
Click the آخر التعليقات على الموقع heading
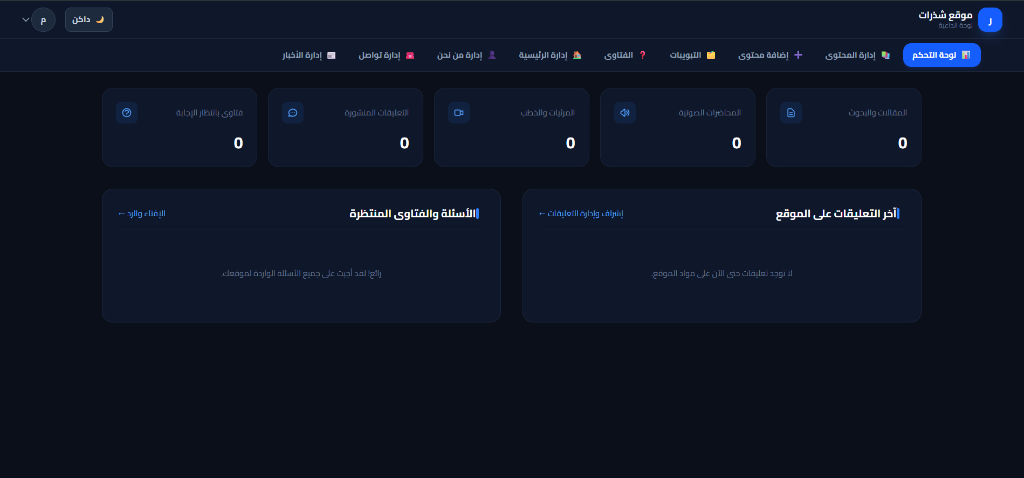coord(835,214)
